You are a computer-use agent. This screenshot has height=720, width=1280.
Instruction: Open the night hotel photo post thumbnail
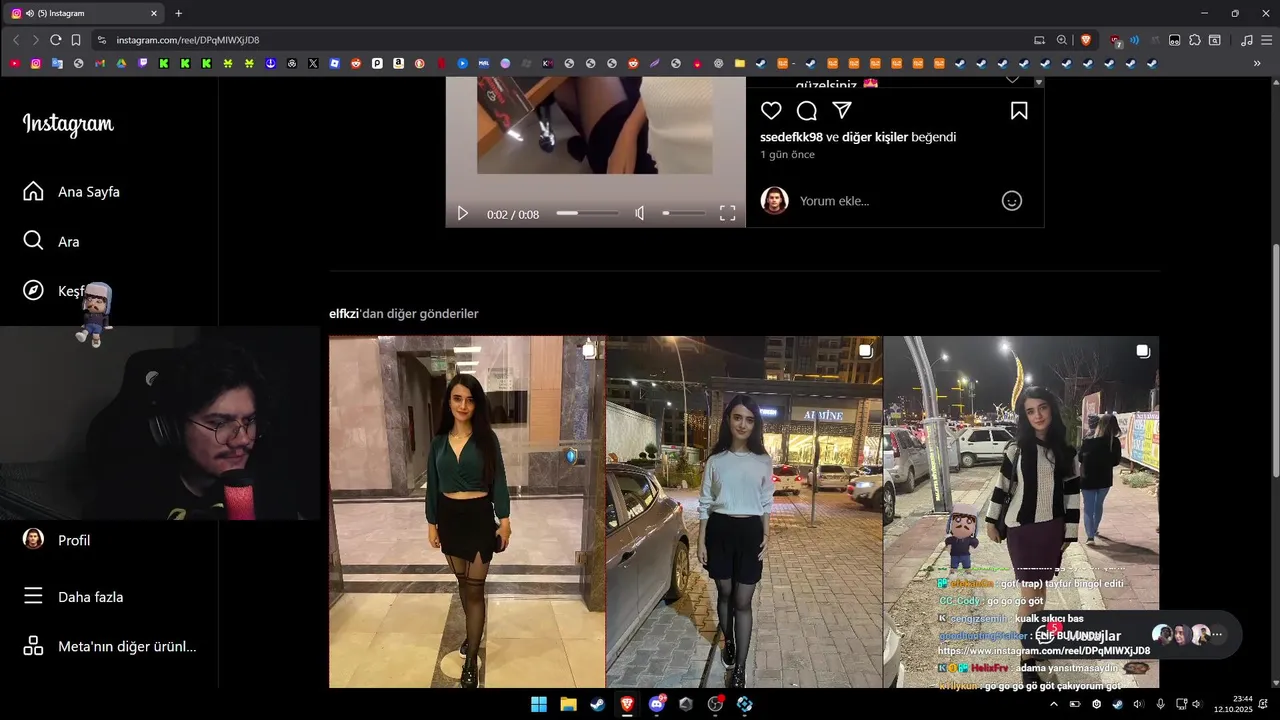coord(744,512)
